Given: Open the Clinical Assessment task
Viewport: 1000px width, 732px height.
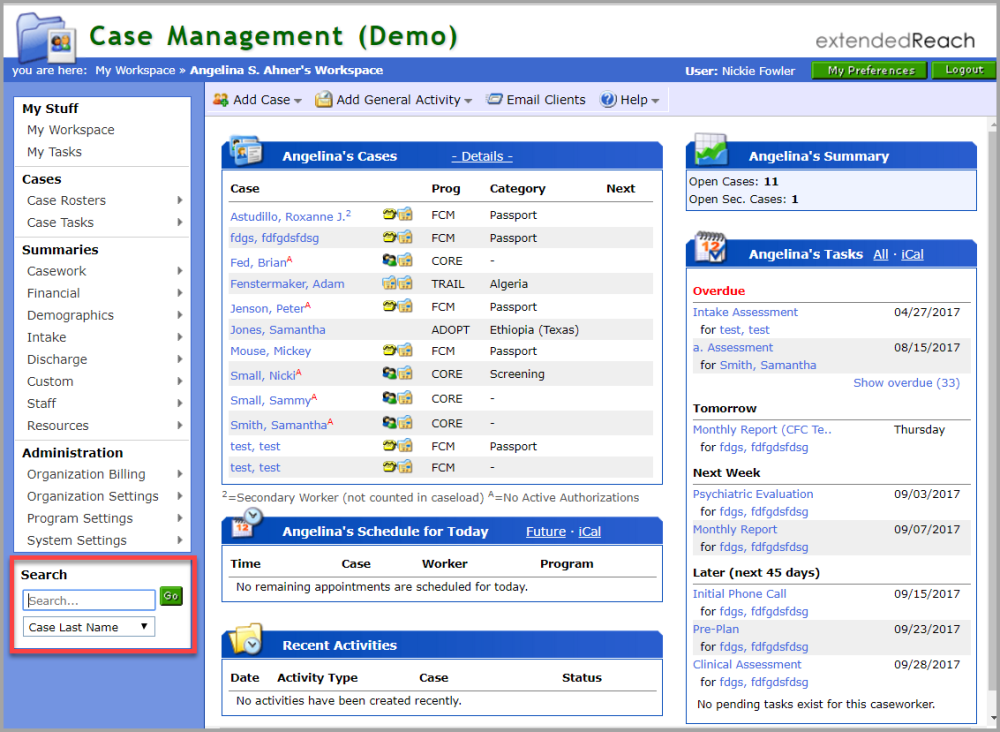Looking at the screenshot, I should click(x=747, y=664).
